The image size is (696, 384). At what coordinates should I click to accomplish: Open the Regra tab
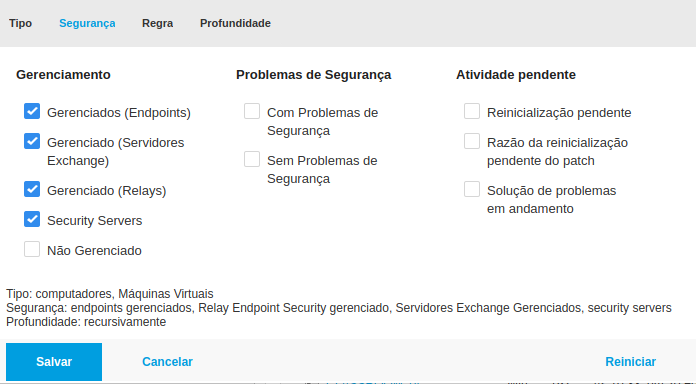click(158, 23)
